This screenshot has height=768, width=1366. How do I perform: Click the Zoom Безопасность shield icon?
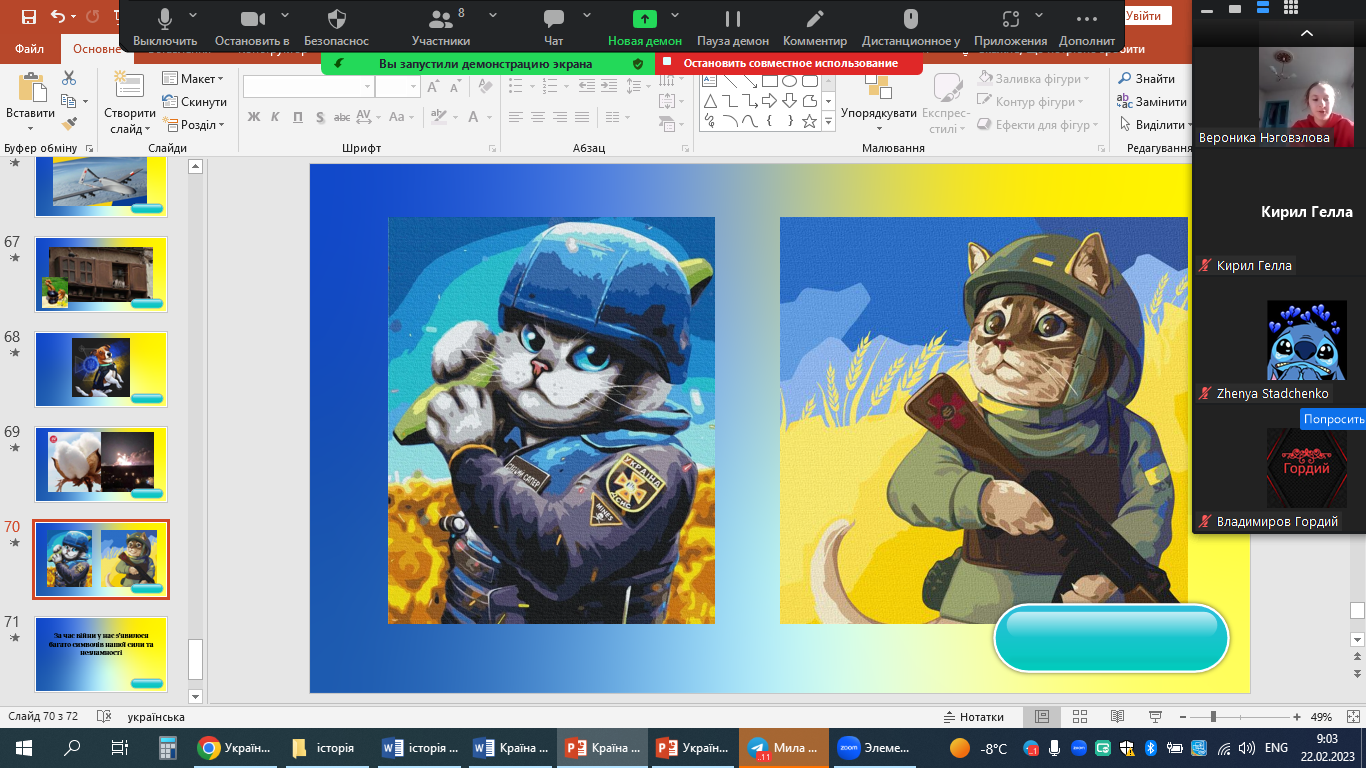337,19
